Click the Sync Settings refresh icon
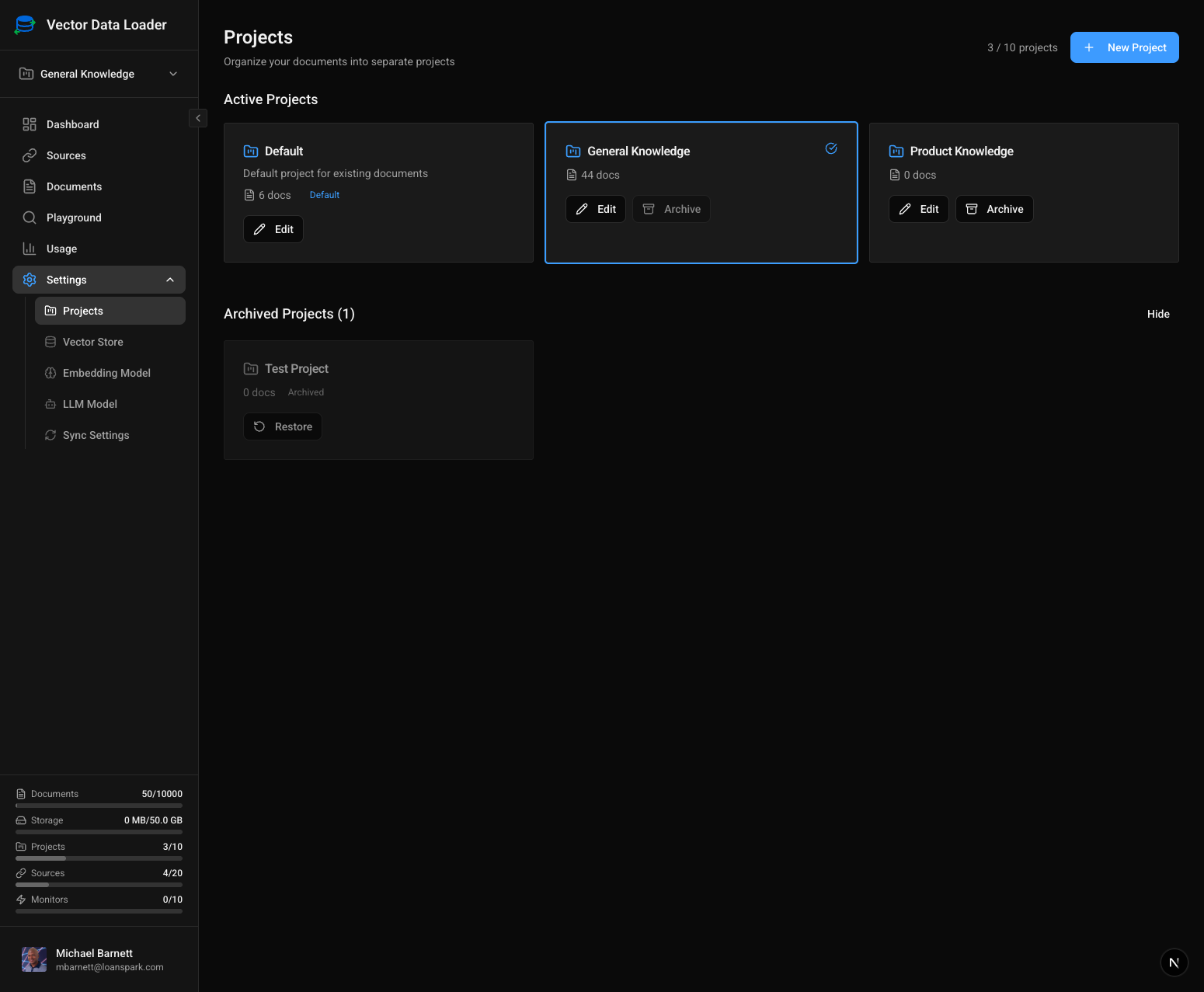The width and height of the screenshot is (1204, 992). click(50, 435)
